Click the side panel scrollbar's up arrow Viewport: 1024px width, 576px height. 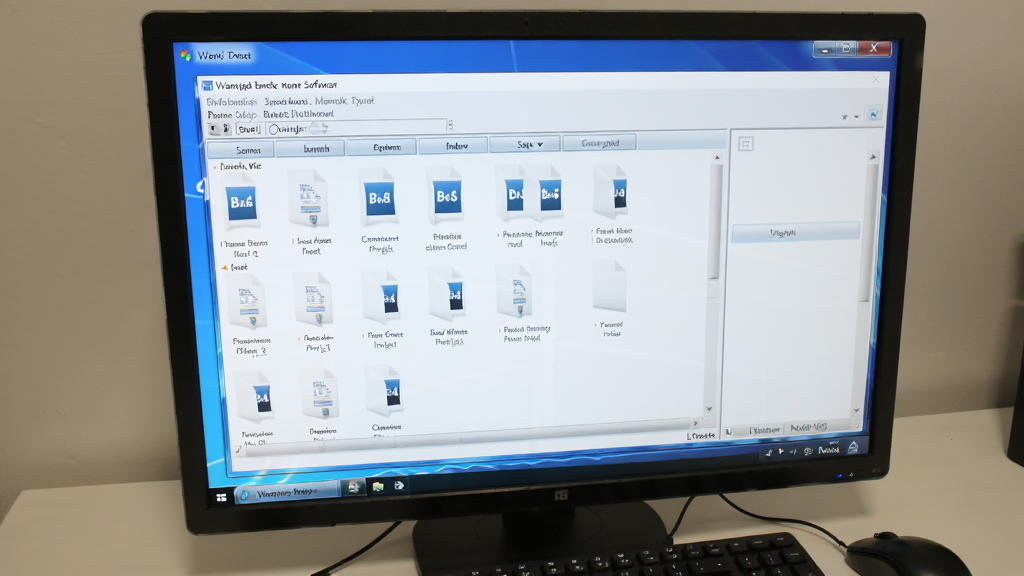[872, 157]
